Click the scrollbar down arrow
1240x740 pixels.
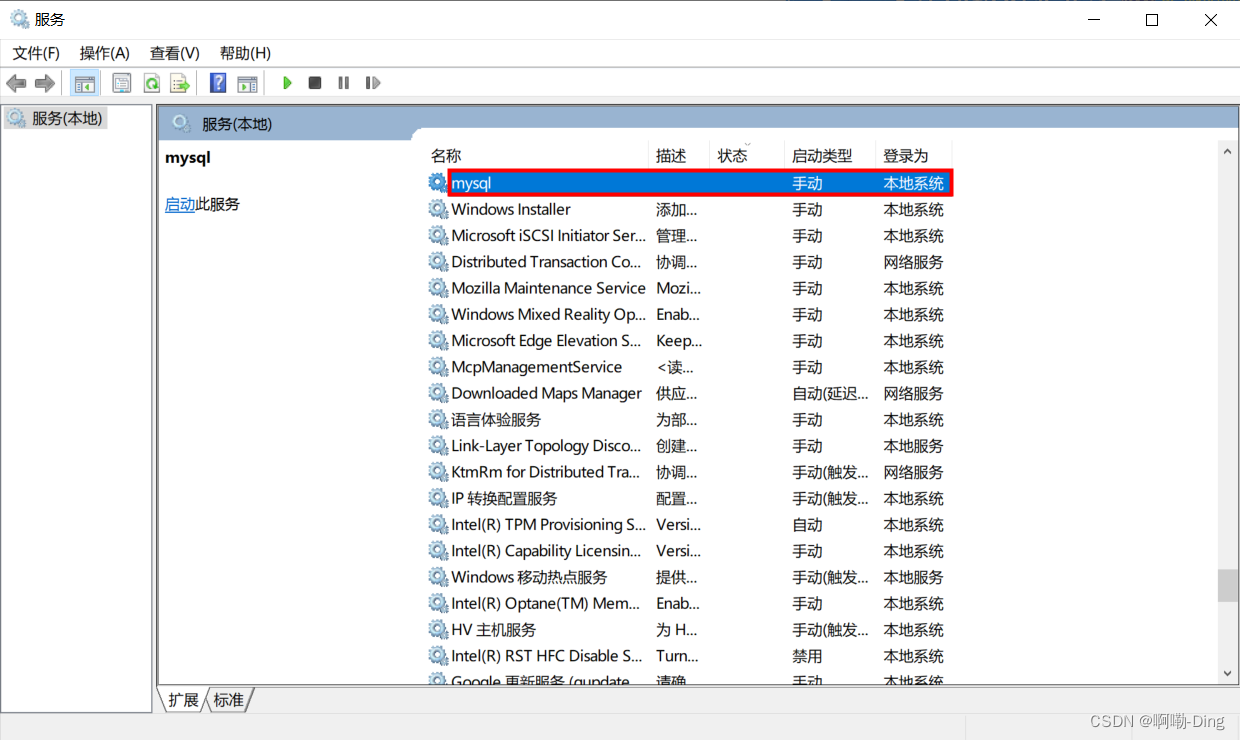click(1227, 673)
